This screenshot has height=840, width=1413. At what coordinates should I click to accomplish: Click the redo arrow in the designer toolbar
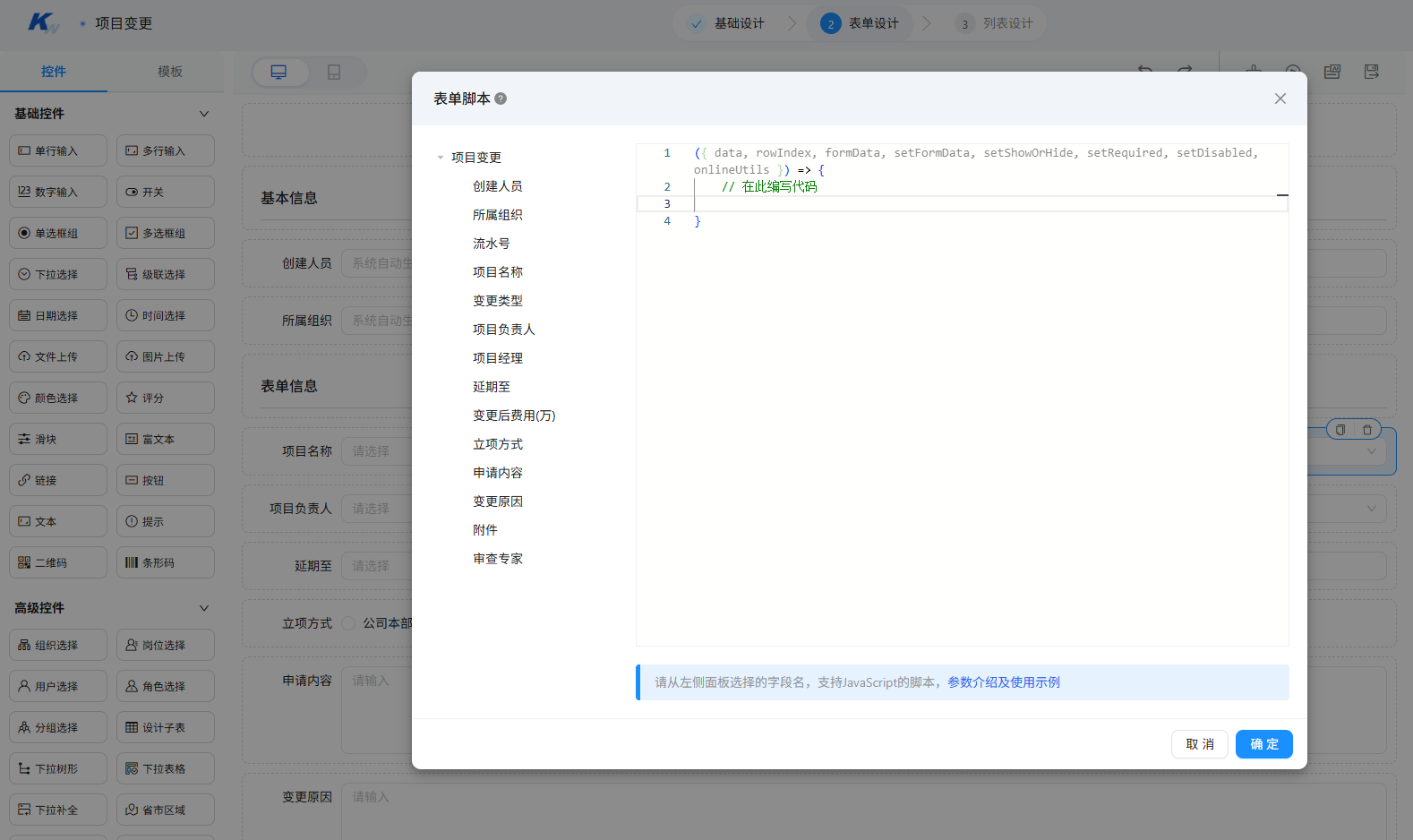tap(1185, 70)
